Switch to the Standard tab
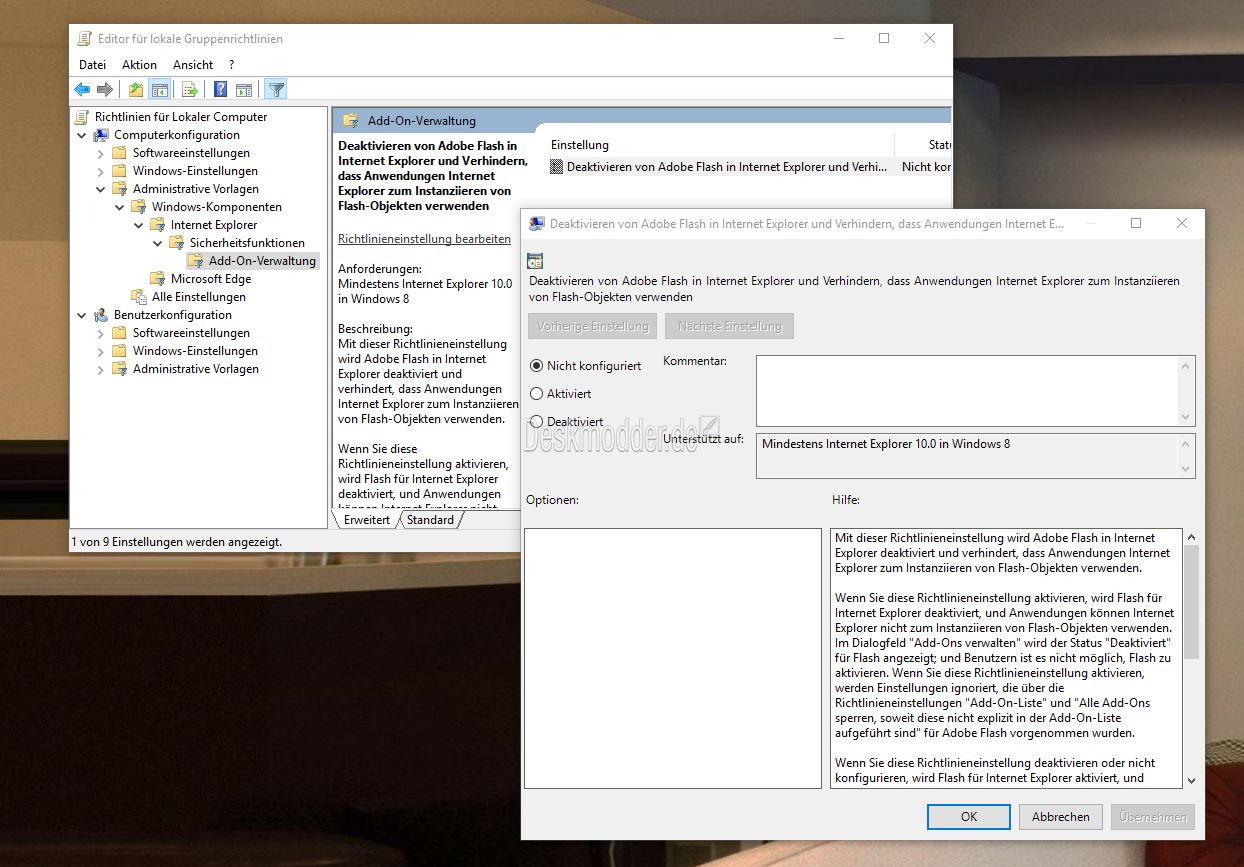Image resolution: width=1244 pixels, height=867 pixels. coord(430,520)
